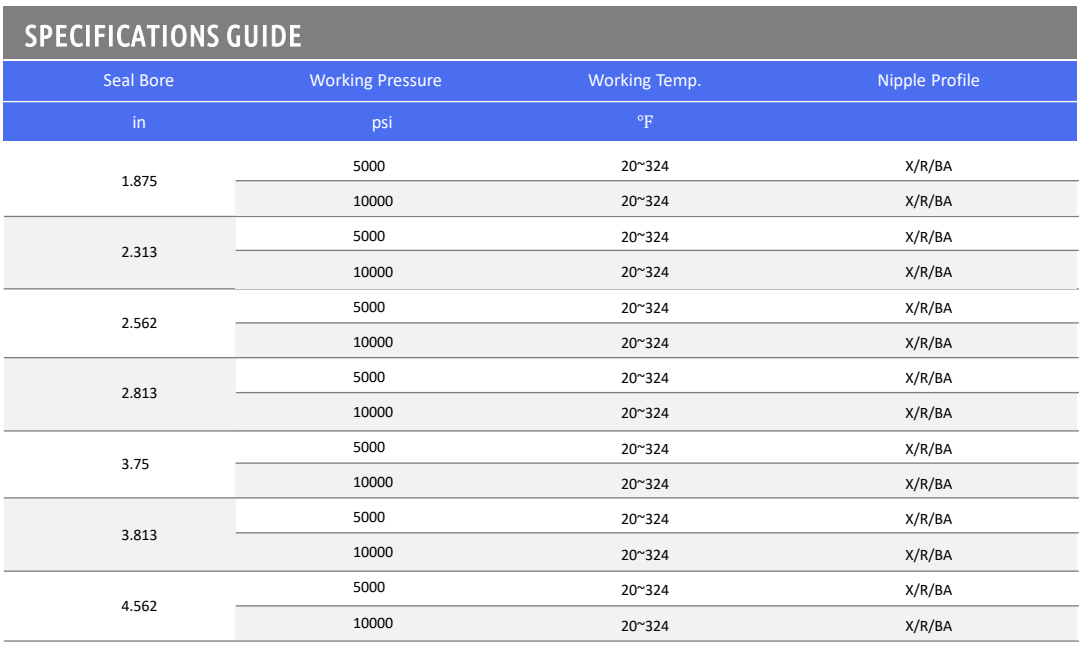The width and height of the screenshot is (1085, 648).
Task: Select the topmost 20~324 temperature value
Action: 643,166
